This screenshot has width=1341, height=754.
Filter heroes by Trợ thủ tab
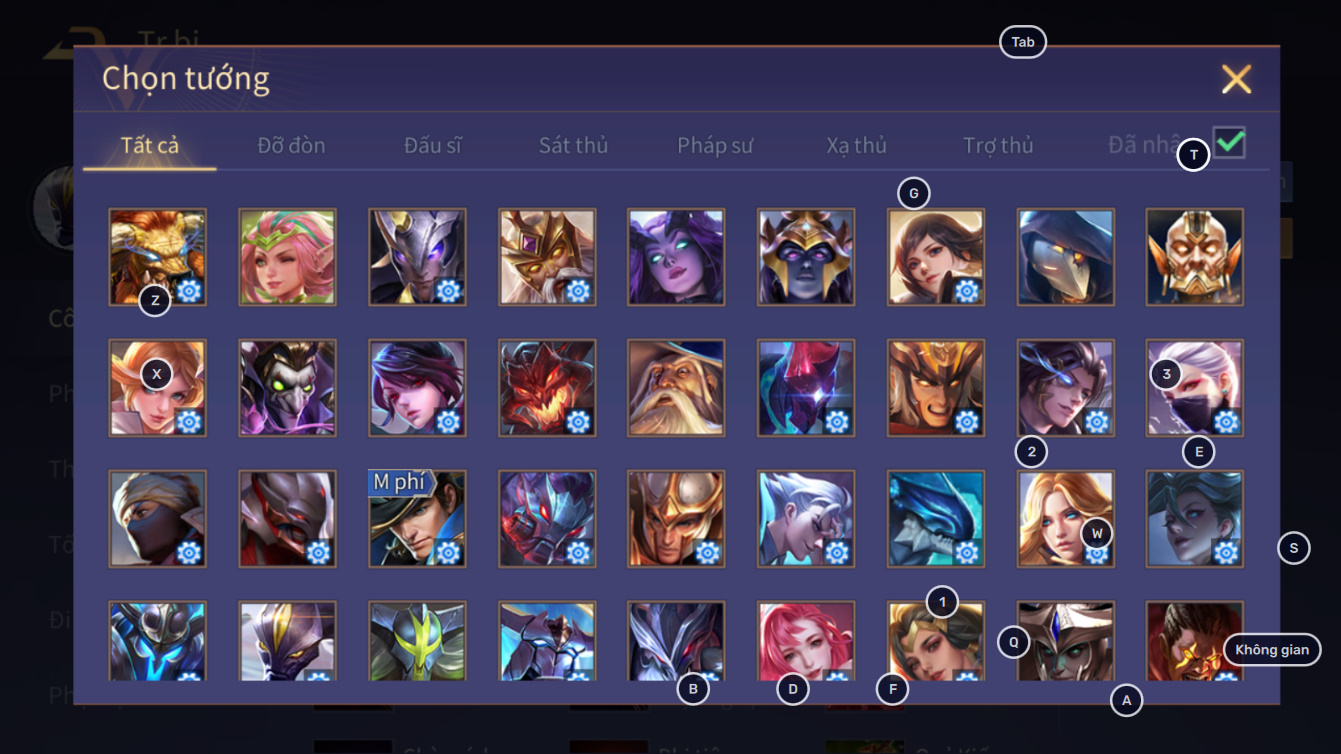coord(998,145)
